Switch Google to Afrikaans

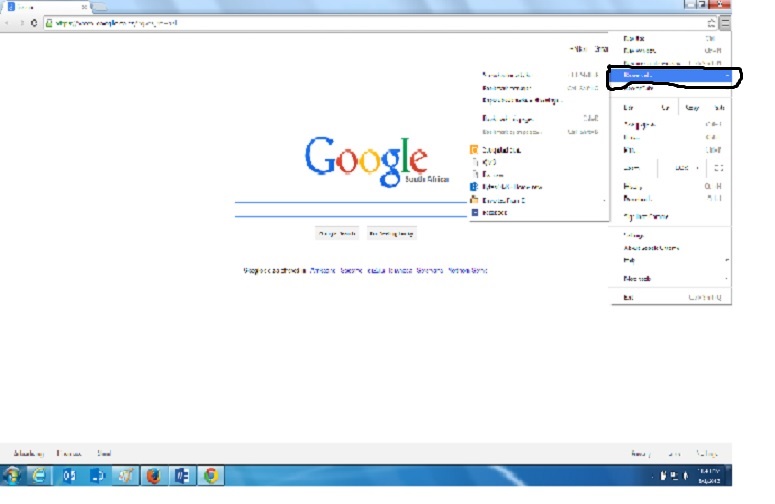click(x=323, y=271)
